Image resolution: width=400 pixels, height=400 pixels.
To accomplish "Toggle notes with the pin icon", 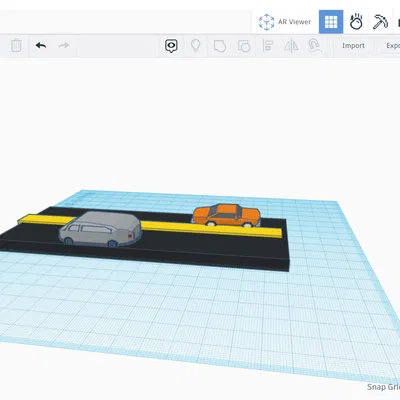I will pos(195,46).
